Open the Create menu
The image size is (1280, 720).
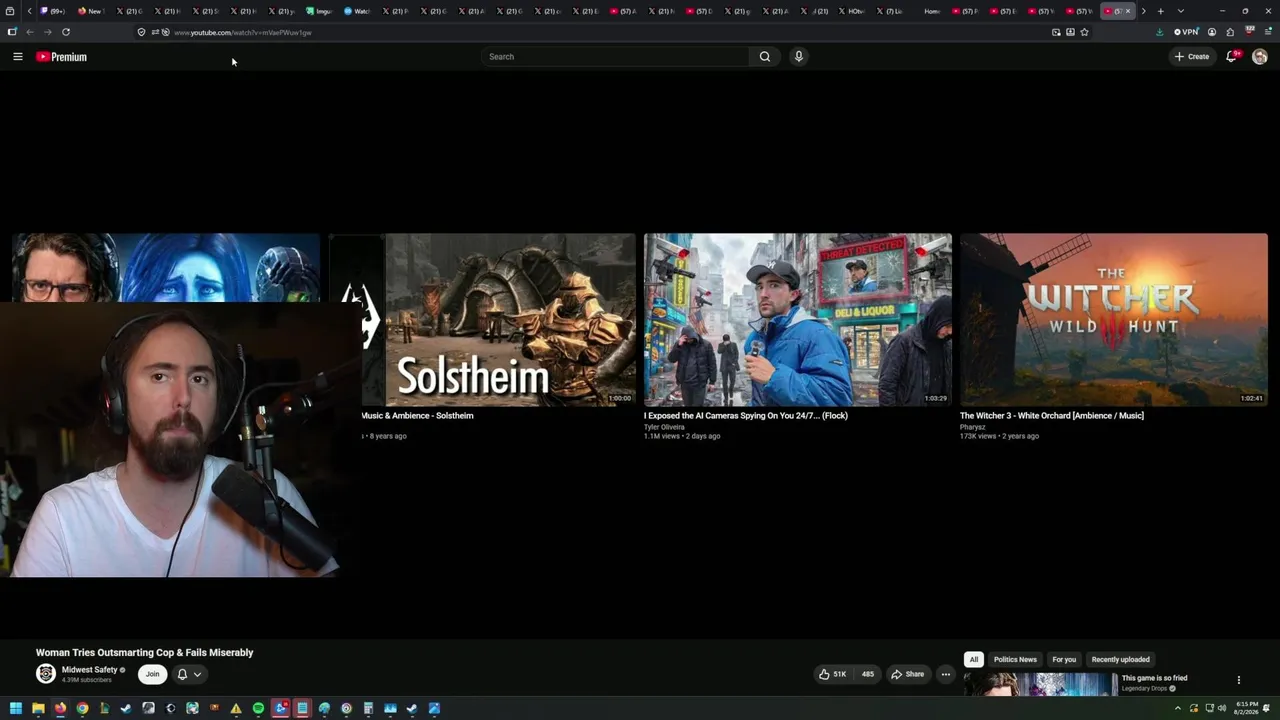(x=1192, y=57)
